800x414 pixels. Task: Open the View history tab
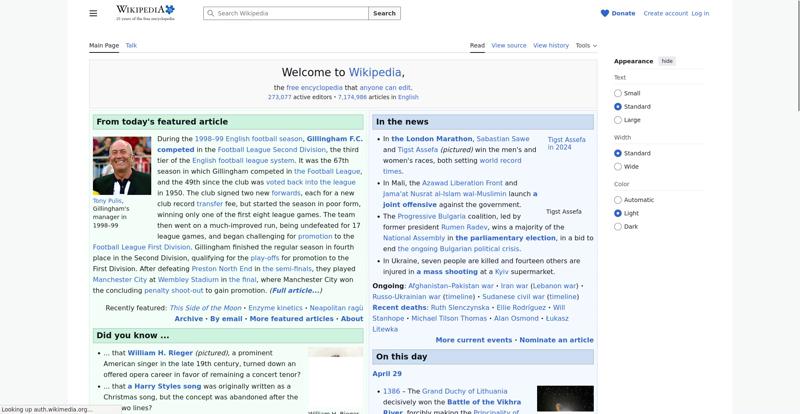point(551,45)
